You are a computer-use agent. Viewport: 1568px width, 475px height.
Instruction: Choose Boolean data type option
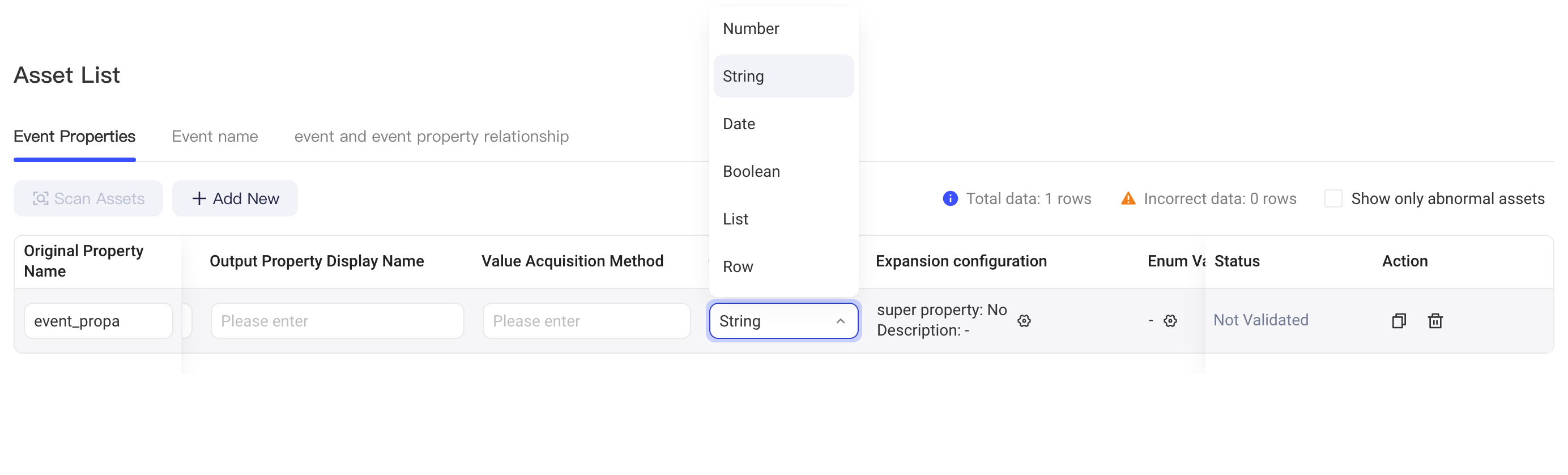[x=783, y=171]
